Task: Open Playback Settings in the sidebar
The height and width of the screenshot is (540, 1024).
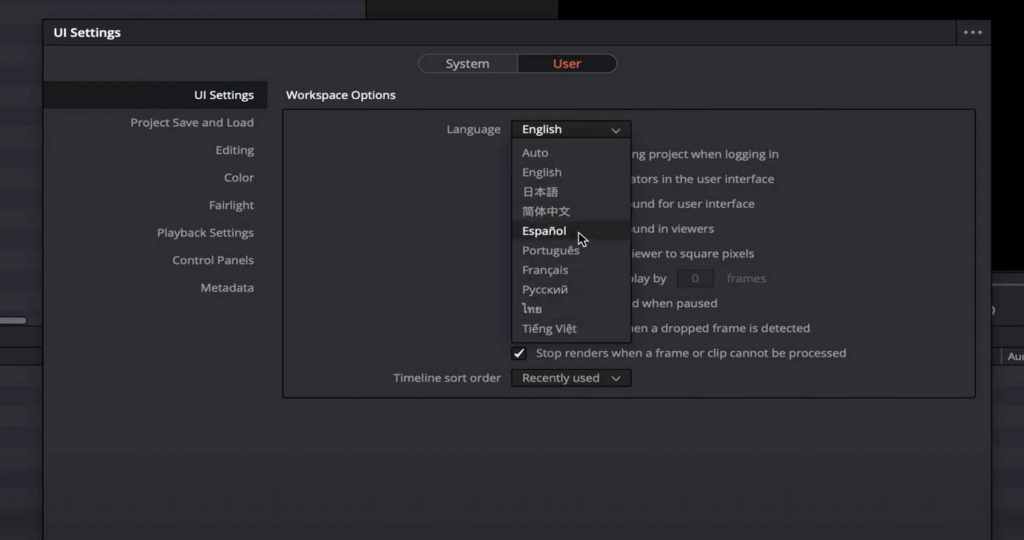Action: [x=205, y=232]
